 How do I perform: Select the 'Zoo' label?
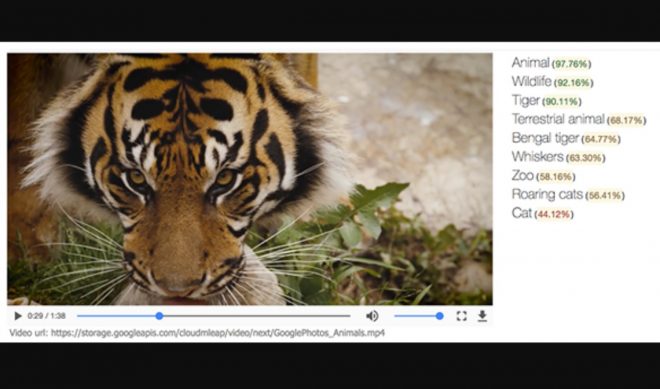point(523,175)
